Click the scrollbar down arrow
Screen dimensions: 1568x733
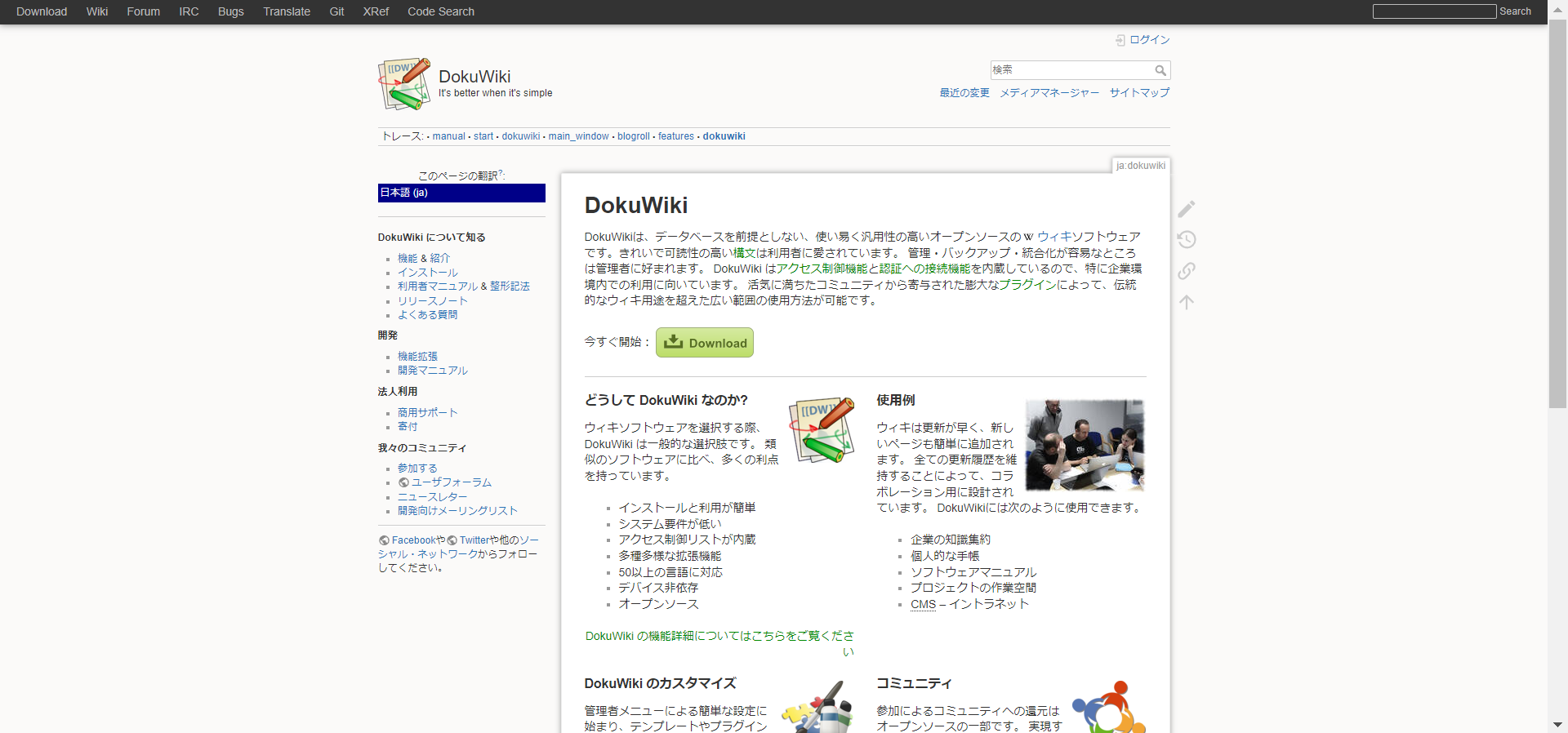1557,725
